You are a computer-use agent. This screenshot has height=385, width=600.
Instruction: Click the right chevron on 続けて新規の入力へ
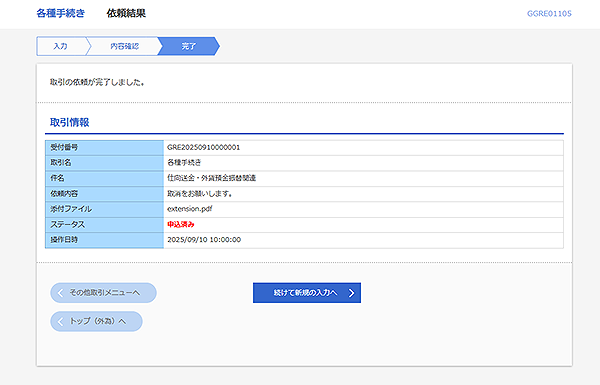click(351, 293)
